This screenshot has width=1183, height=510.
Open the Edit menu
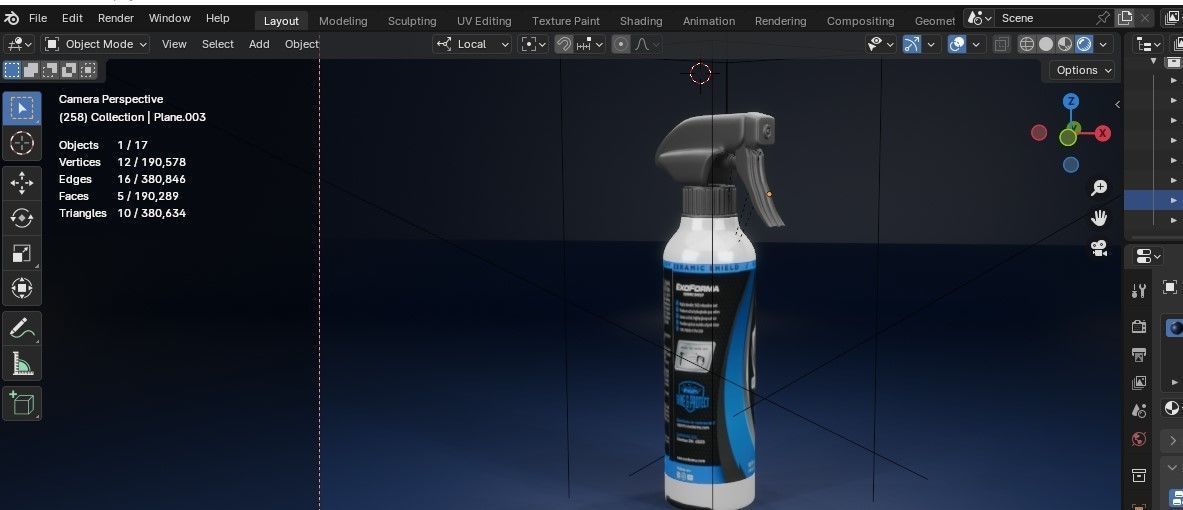[x=72, y=18]
